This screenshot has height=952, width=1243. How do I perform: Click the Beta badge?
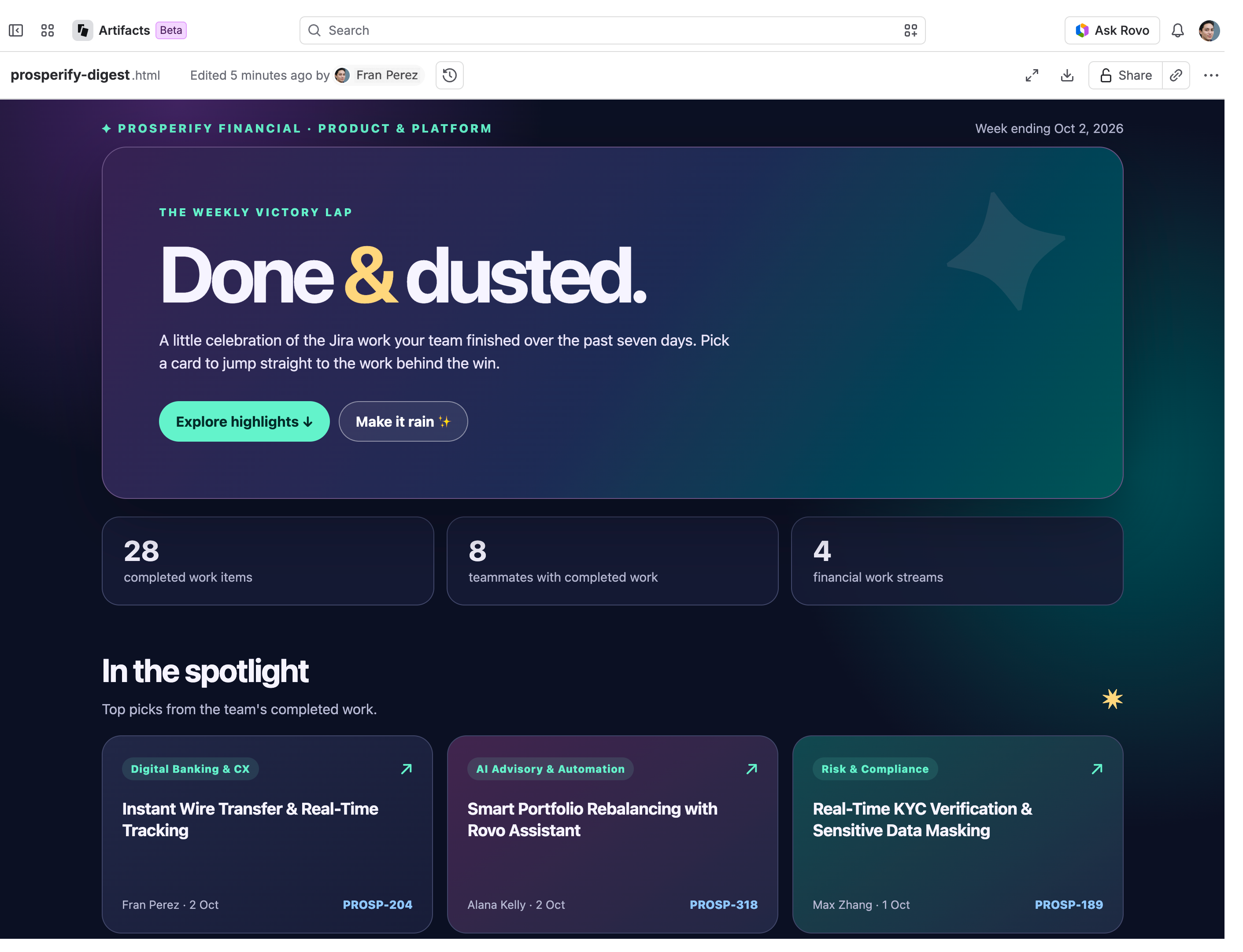point(170,30)
